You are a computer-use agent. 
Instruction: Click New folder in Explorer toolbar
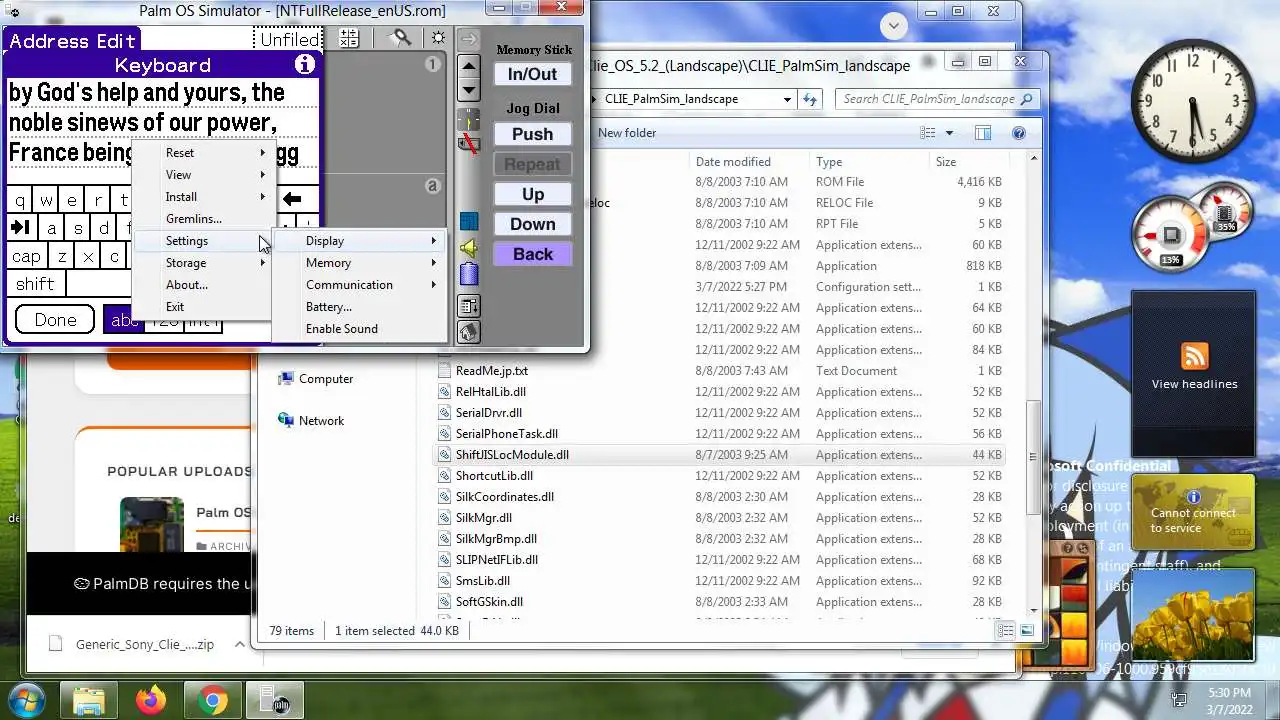coord(627,133)
